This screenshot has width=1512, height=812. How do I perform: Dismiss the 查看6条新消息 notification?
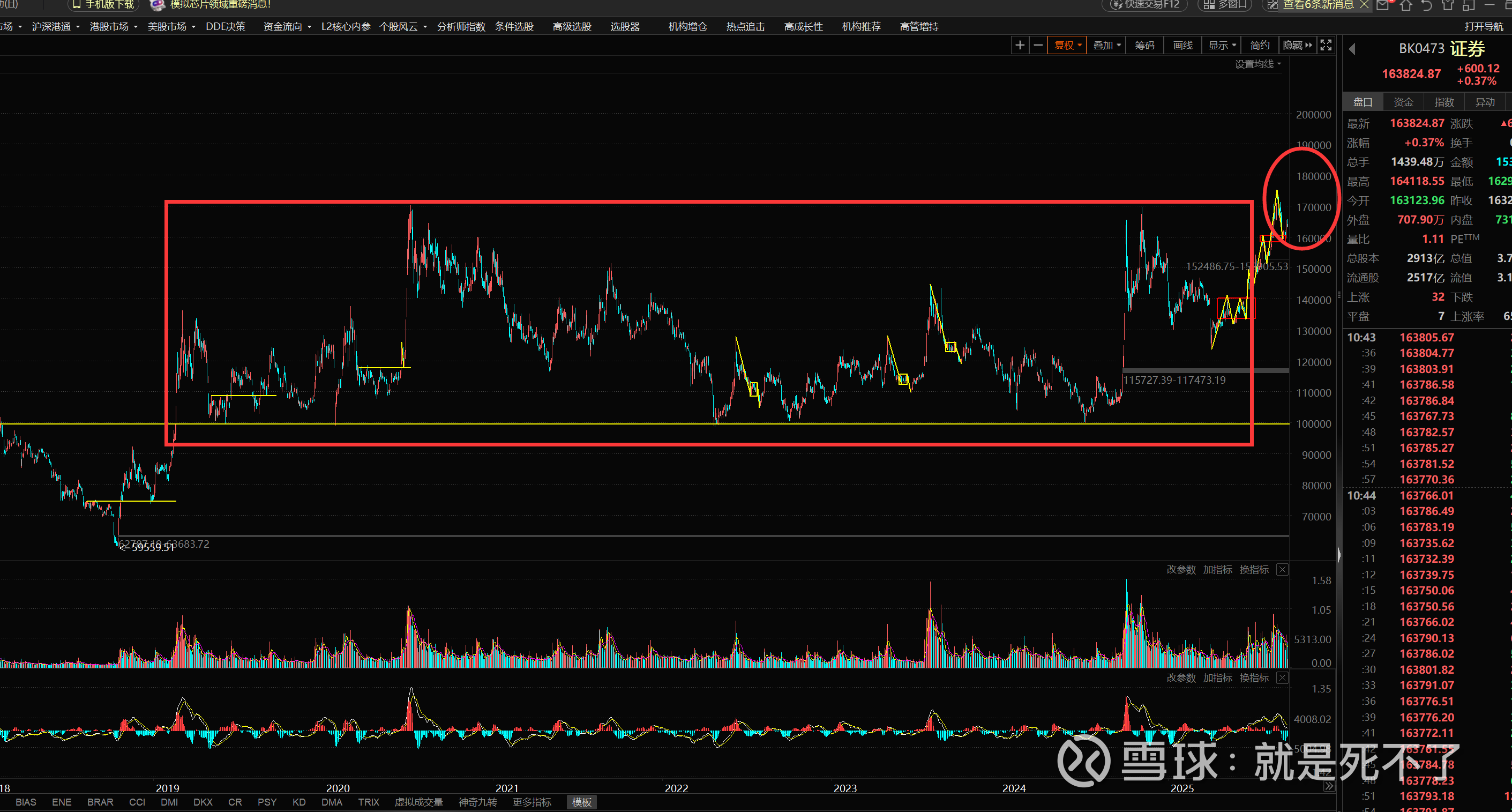coord(1365,5)
